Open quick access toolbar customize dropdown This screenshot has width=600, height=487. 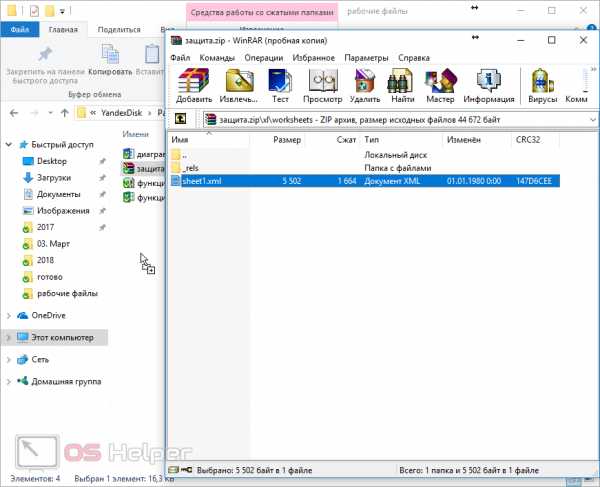[62, 11]
